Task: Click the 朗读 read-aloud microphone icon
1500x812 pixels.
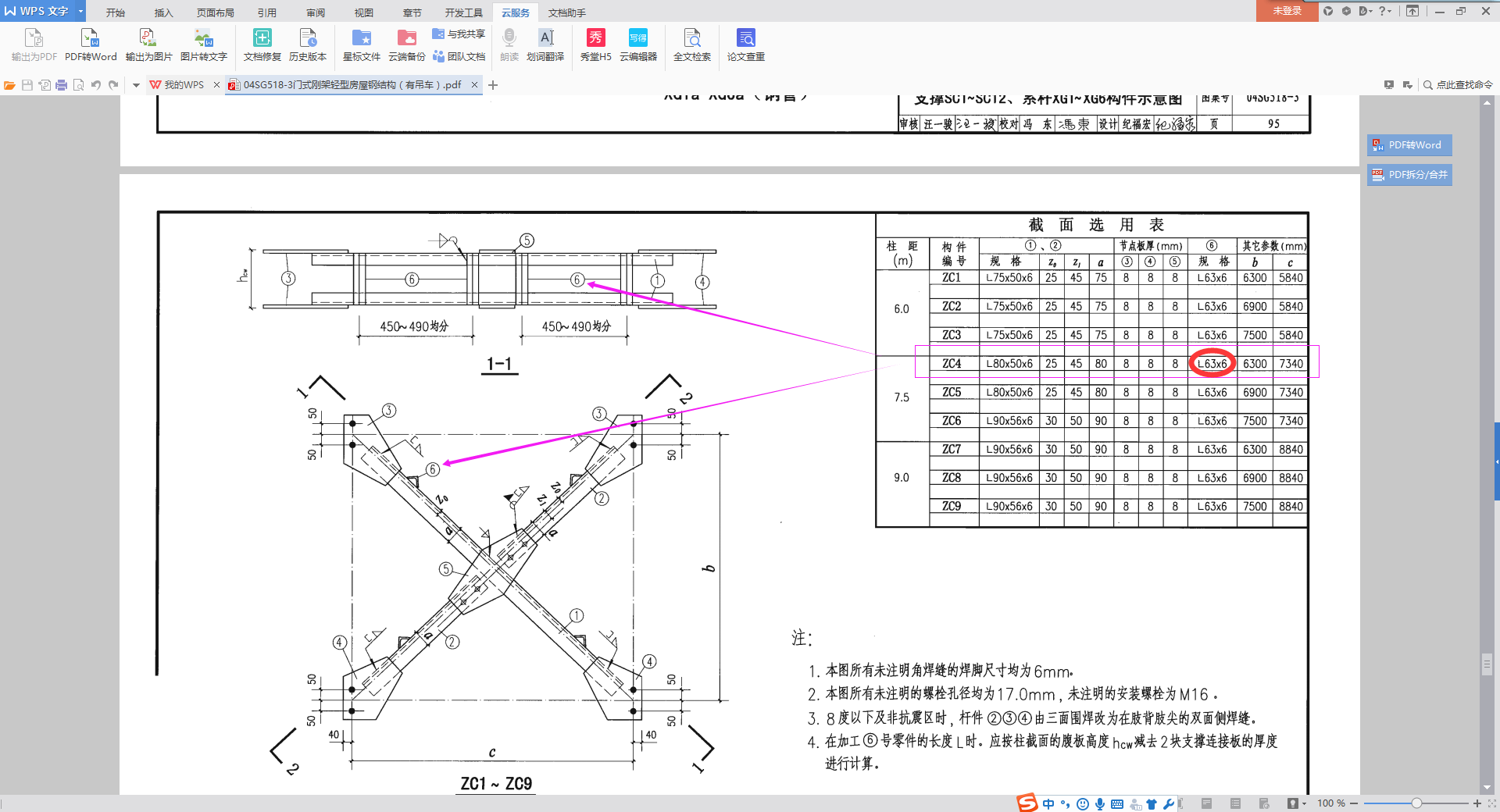Action: point(509,45)
